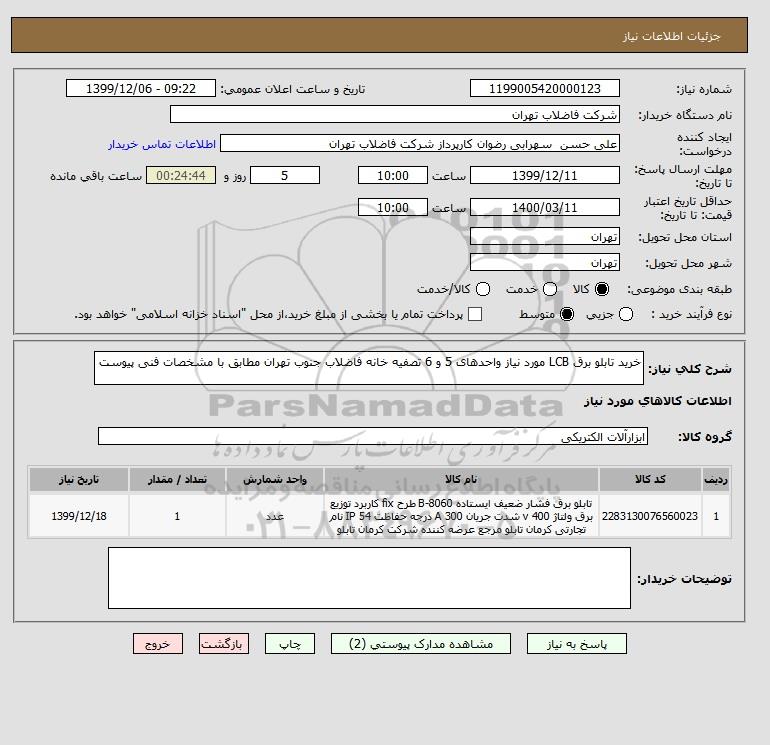The image size is (770, 745).
Task: Click the price validity time 10:00 field
Action: coord(393,207)
